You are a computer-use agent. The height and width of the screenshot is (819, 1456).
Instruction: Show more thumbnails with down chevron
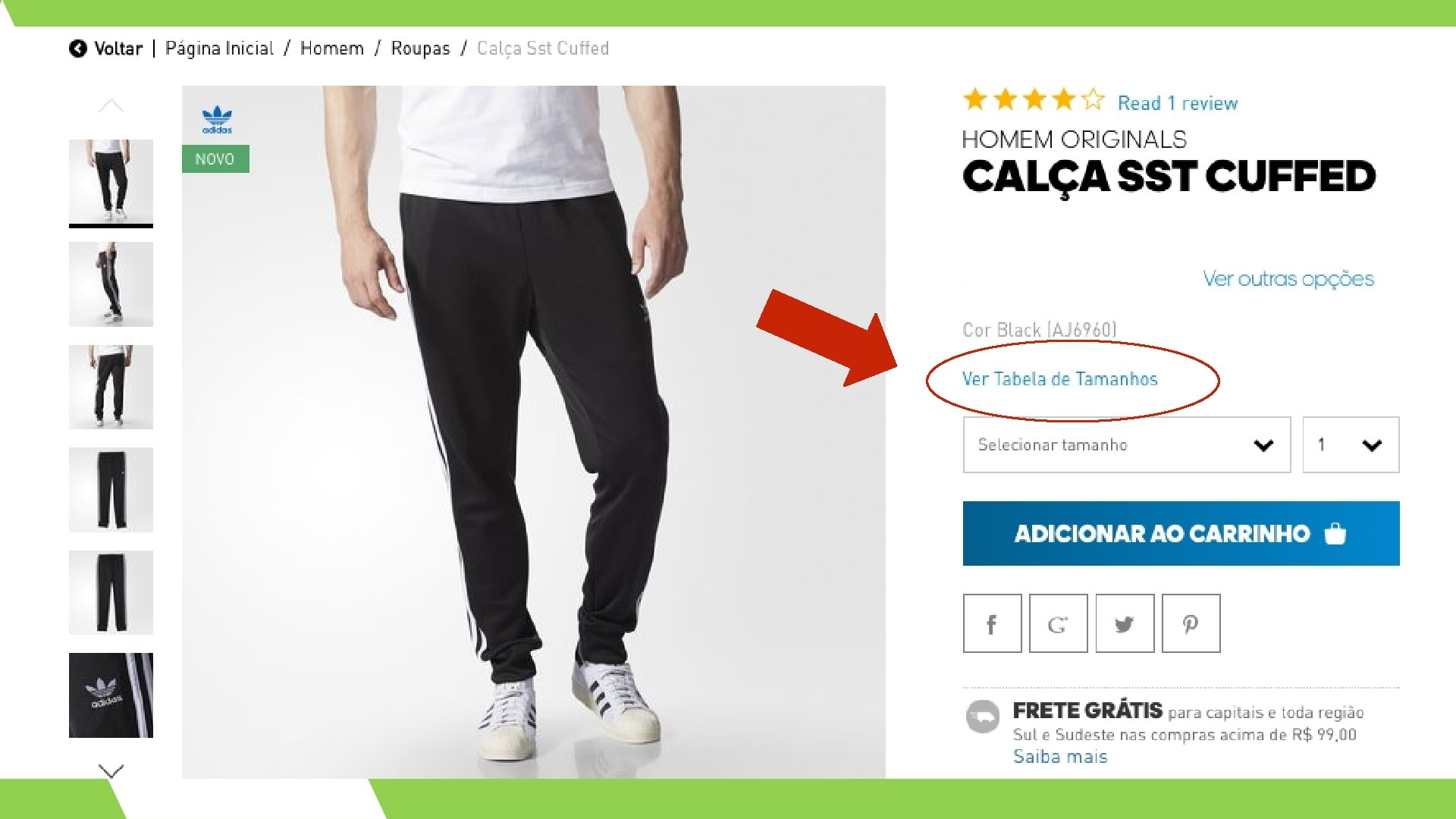(111, 770)
